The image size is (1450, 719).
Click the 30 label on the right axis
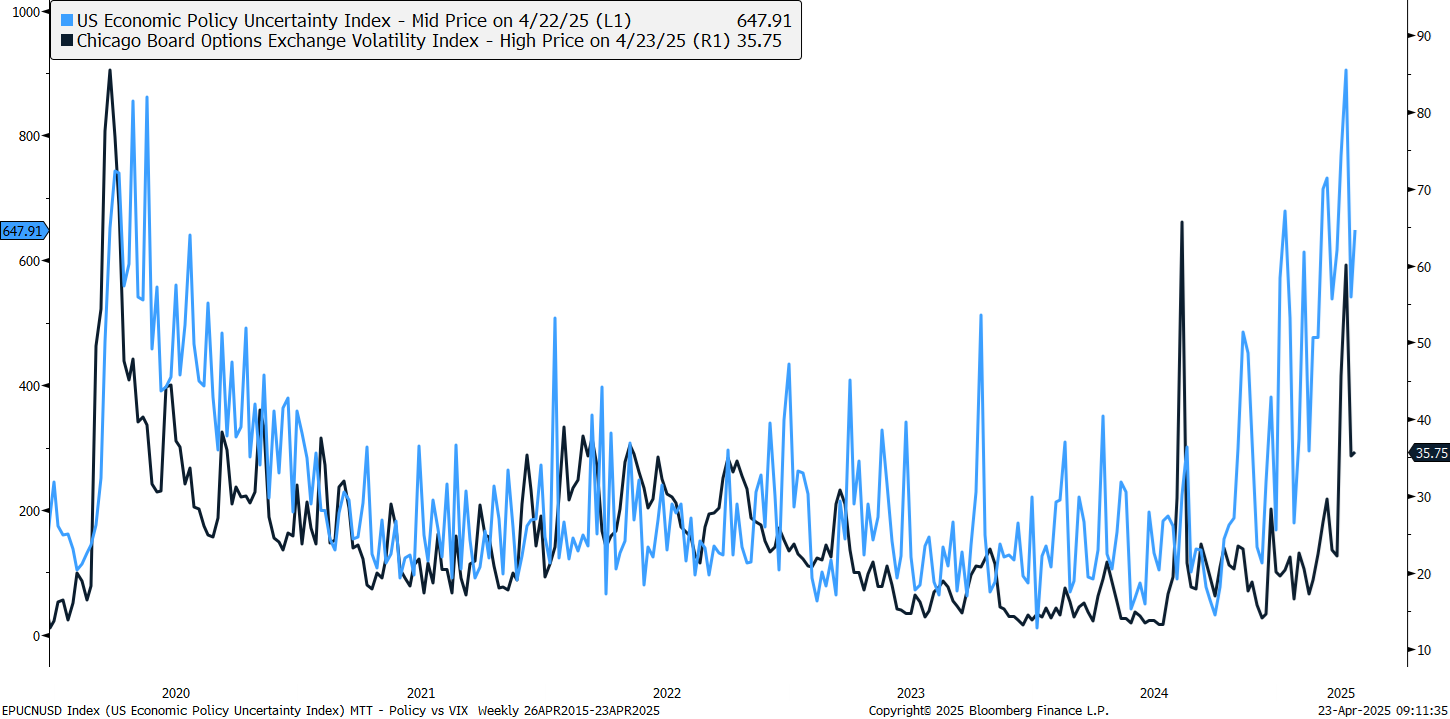(1422, 497)
